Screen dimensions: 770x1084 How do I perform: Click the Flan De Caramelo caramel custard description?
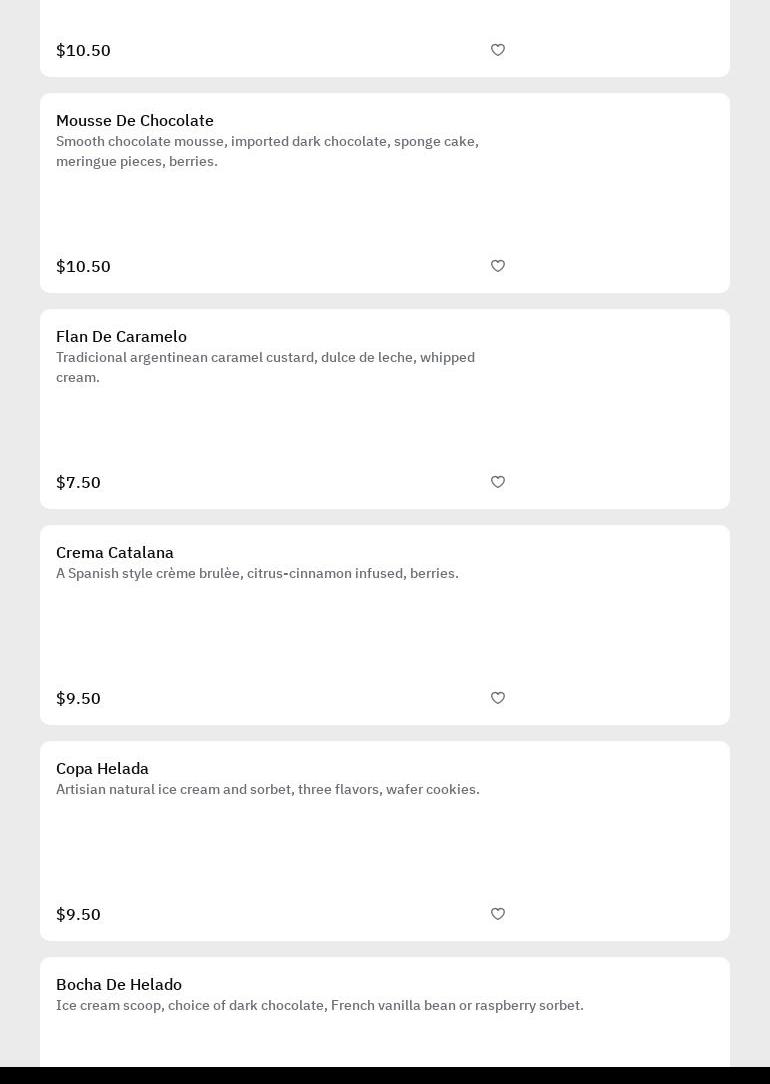click(x=265, y=367)
